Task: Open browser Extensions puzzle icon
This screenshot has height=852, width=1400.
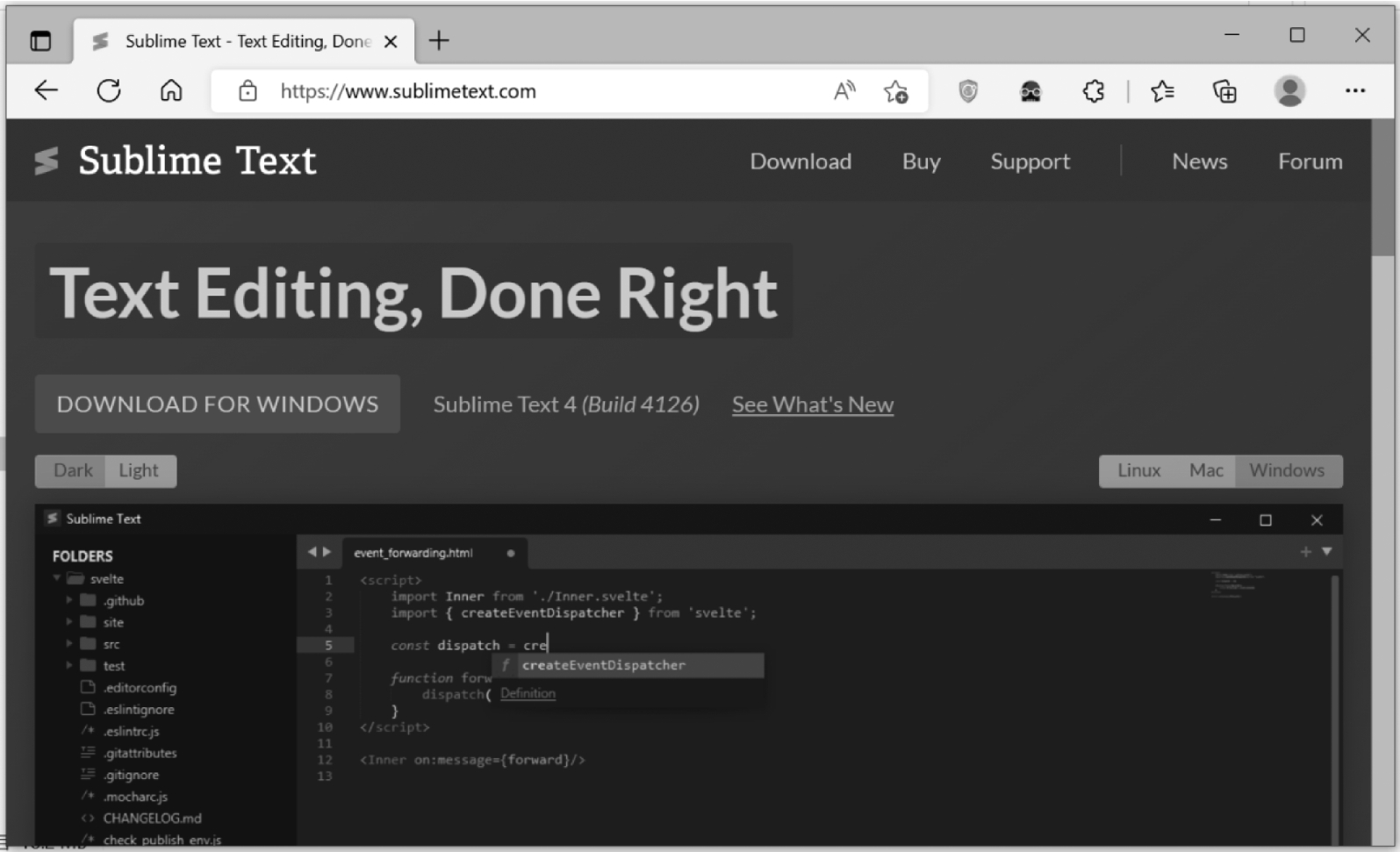Action: click(x=1094, y=91)
